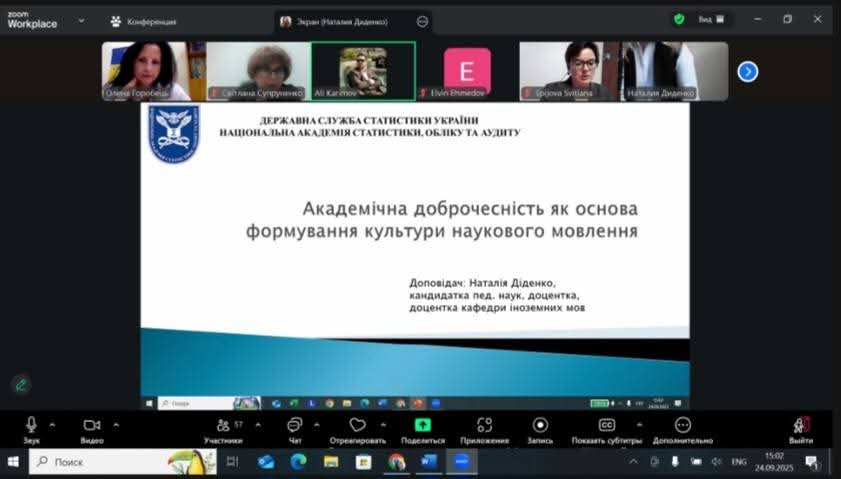Click the green annotation pencil icon

pos(20,384)
